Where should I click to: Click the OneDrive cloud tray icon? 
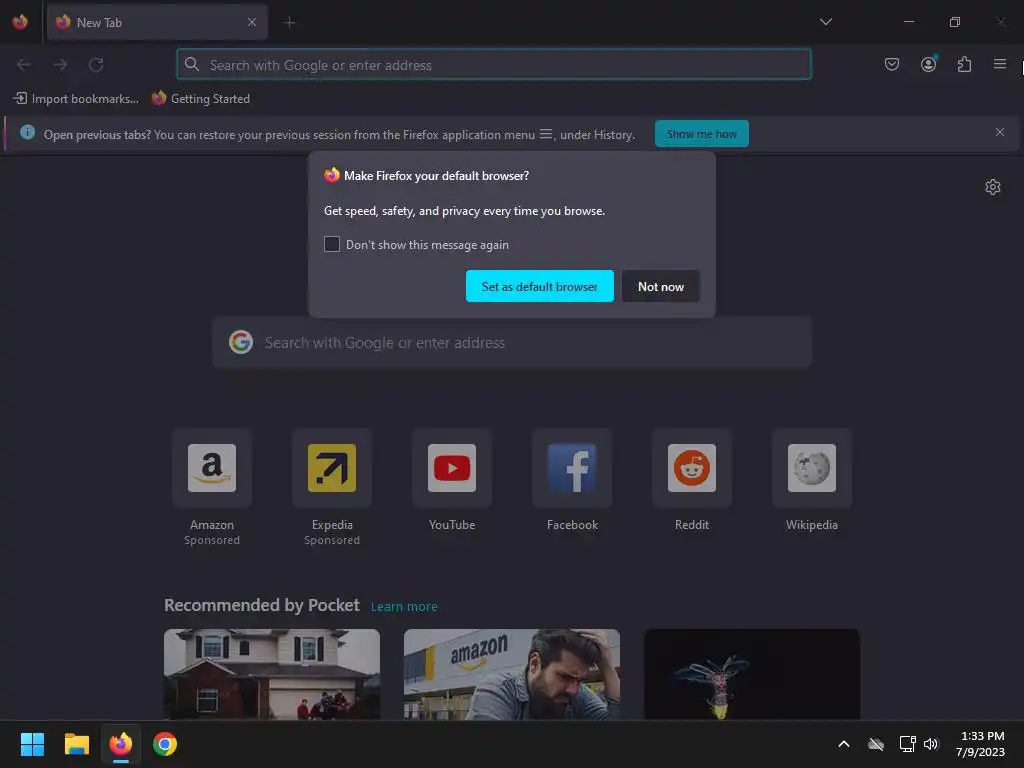876,744
